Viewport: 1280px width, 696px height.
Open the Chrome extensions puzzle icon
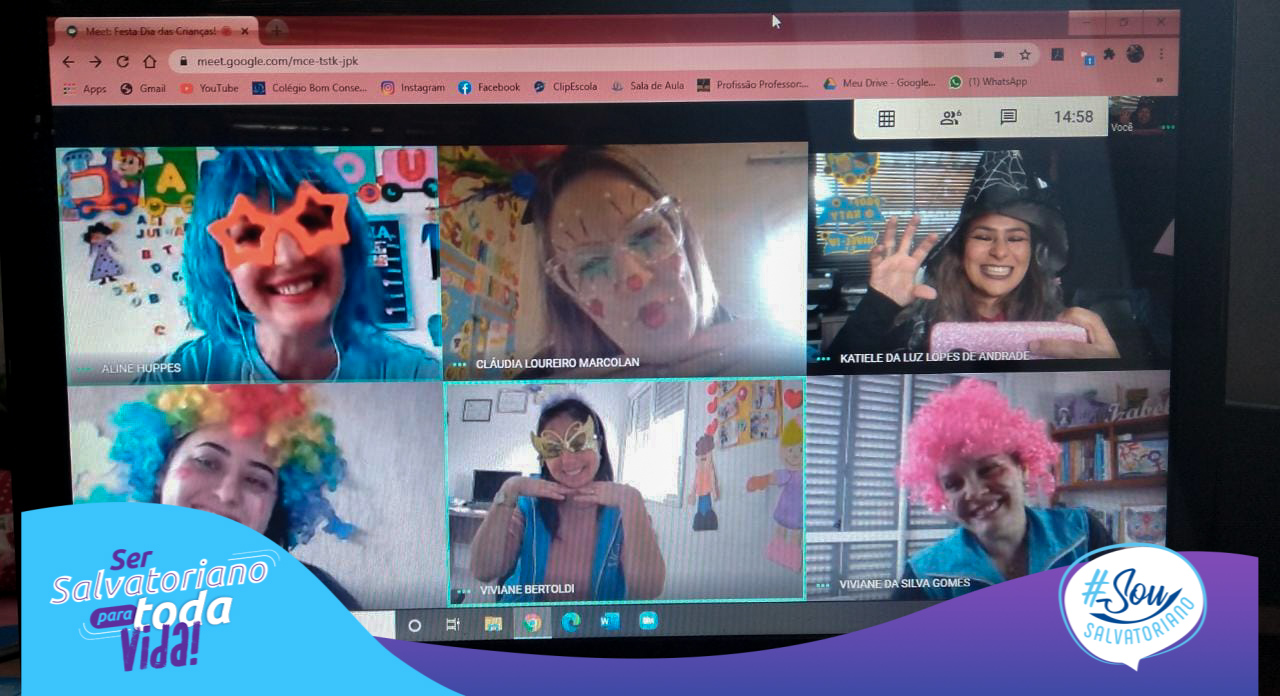(1109, 54)
